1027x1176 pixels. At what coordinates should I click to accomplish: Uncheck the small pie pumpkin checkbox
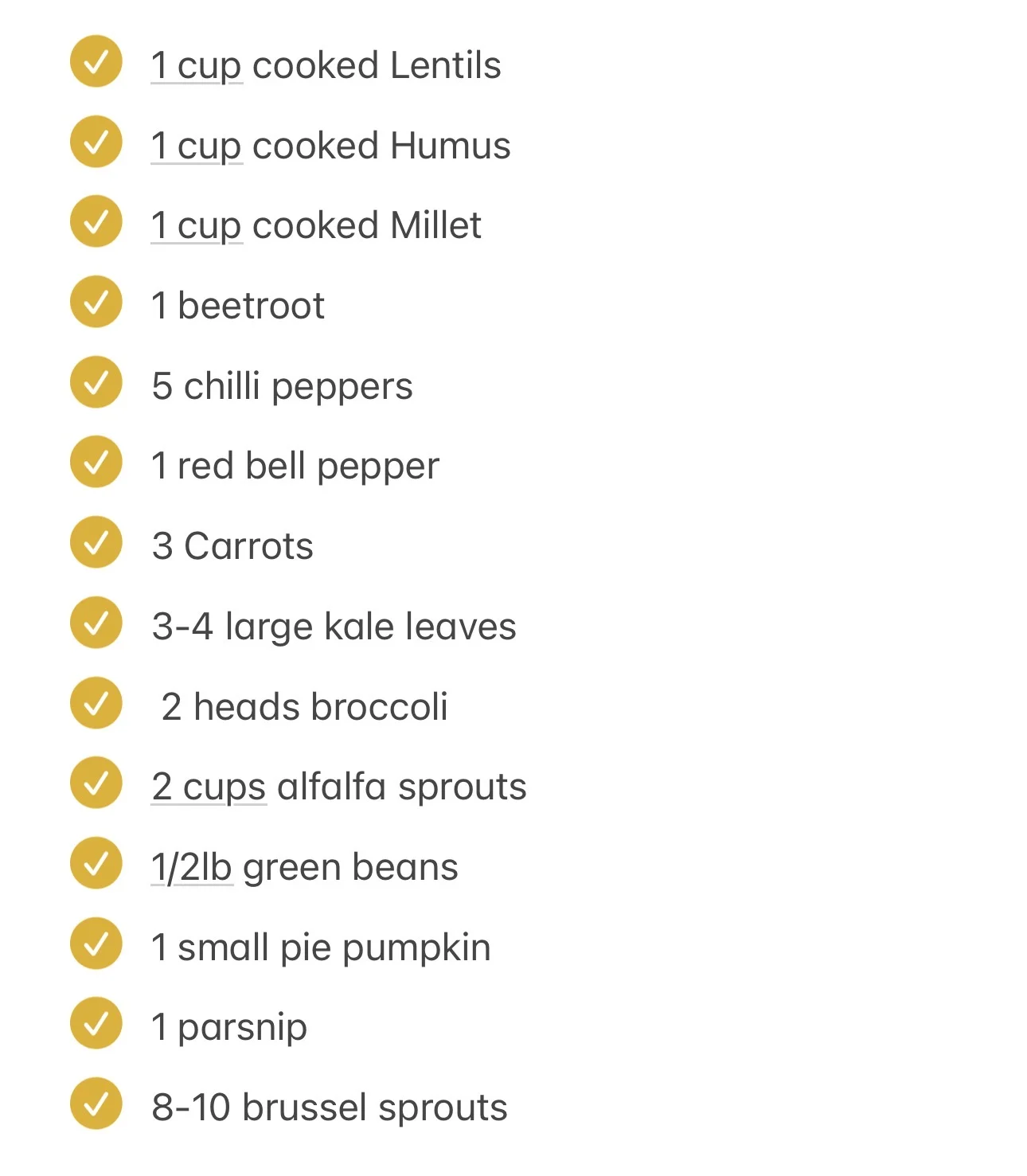click(96, 944)
